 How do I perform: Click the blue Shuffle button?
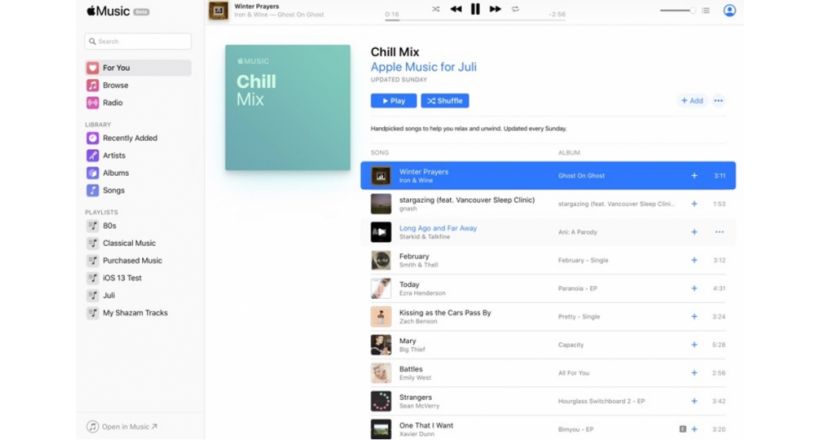[x=445, y=101]
